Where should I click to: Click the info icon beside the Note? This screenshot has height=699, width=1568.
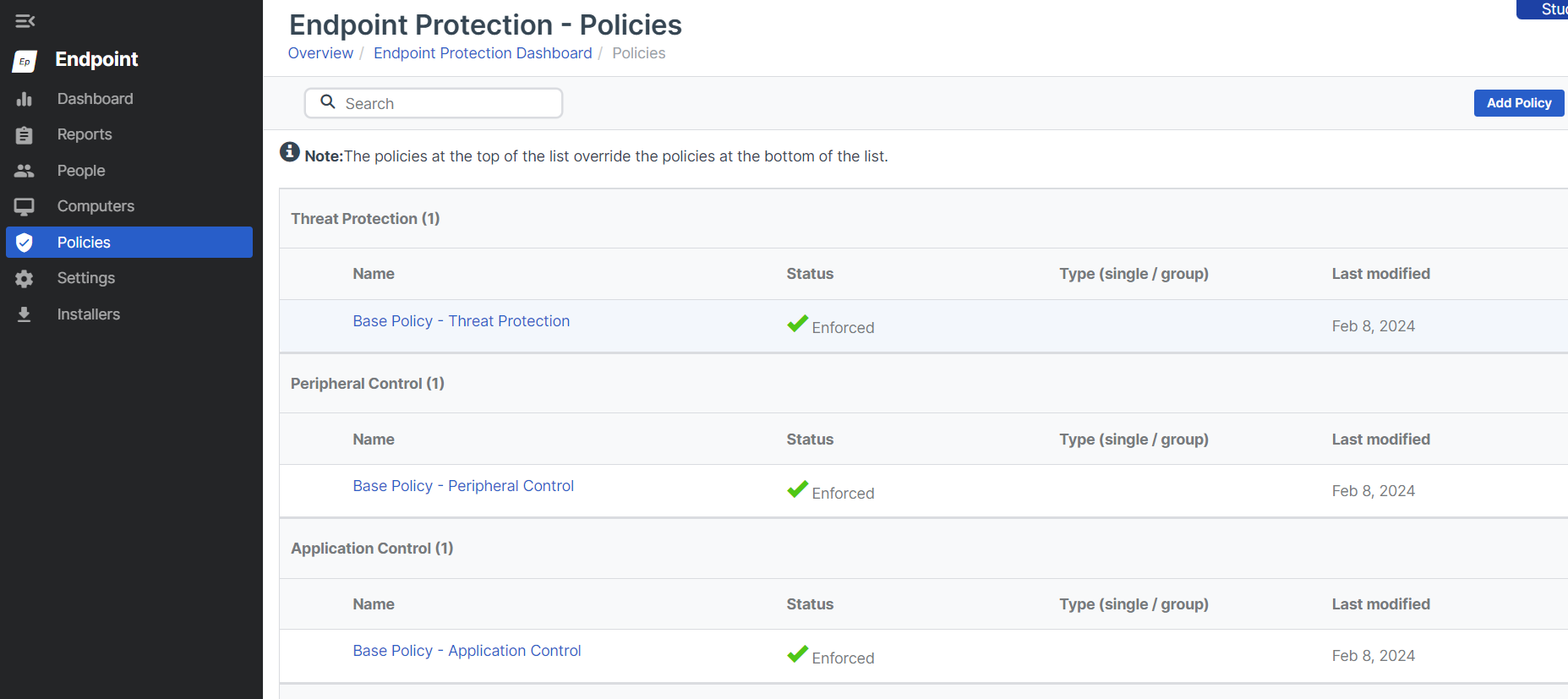pyautogui.click(x=290, y=152)
